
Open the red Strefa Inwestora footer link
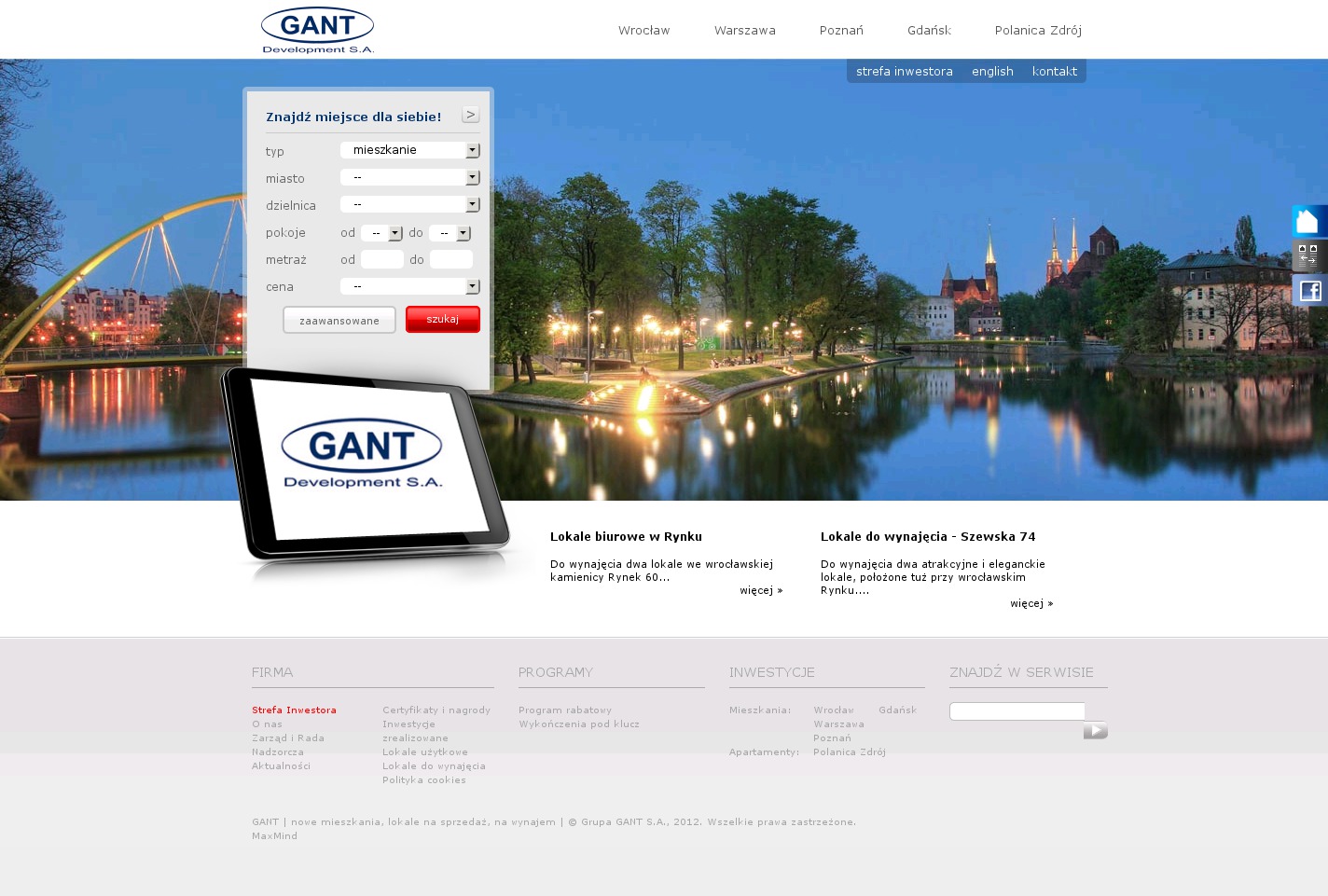[294, 710]
